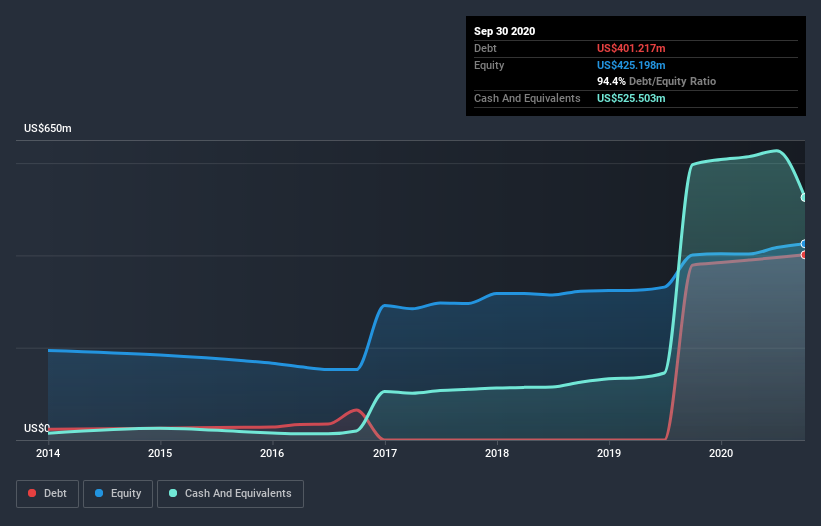This screenshot has height=526, width=821.
Task: Click the Debt row label in tooltip
Action: 485,48
